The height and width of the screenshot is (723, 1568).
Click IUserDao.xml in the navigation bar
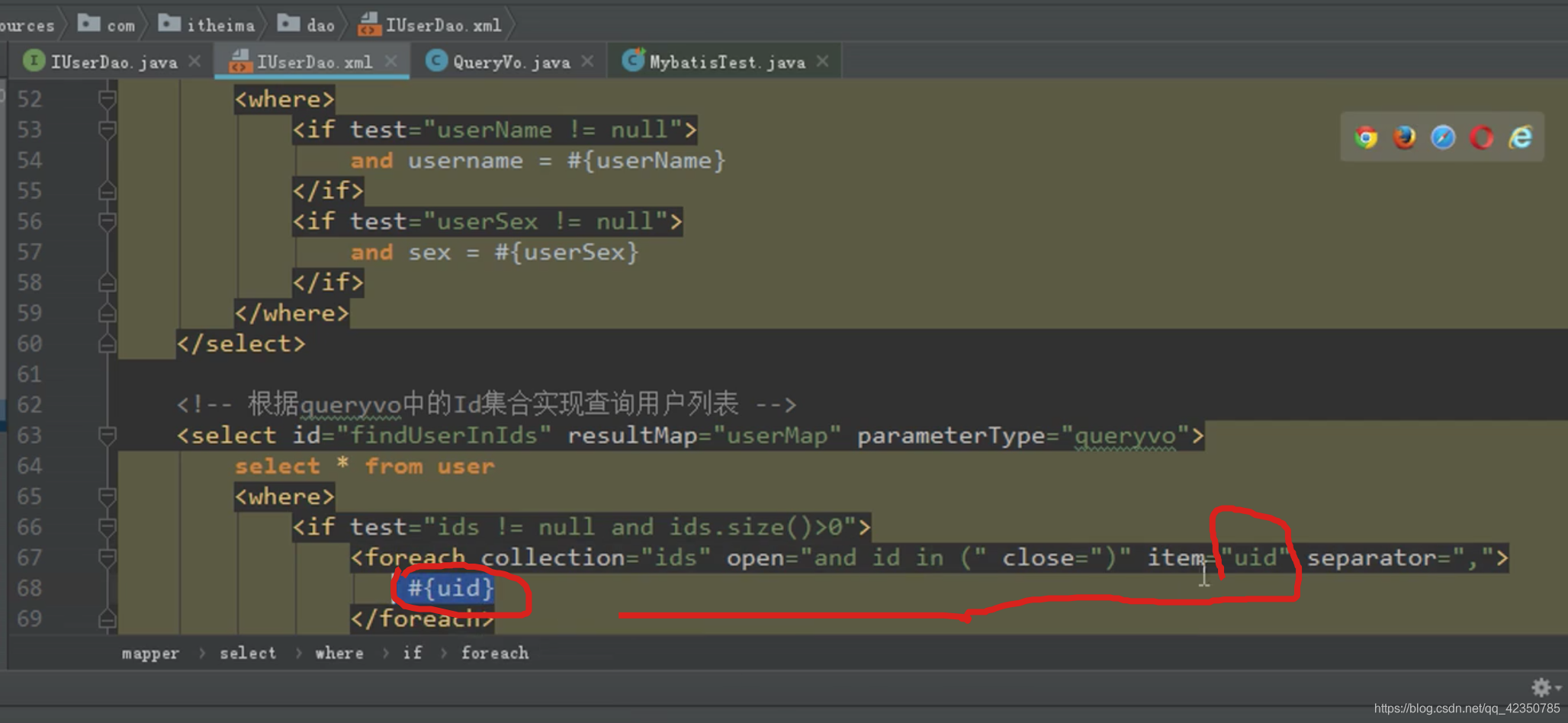click(430, 24)
